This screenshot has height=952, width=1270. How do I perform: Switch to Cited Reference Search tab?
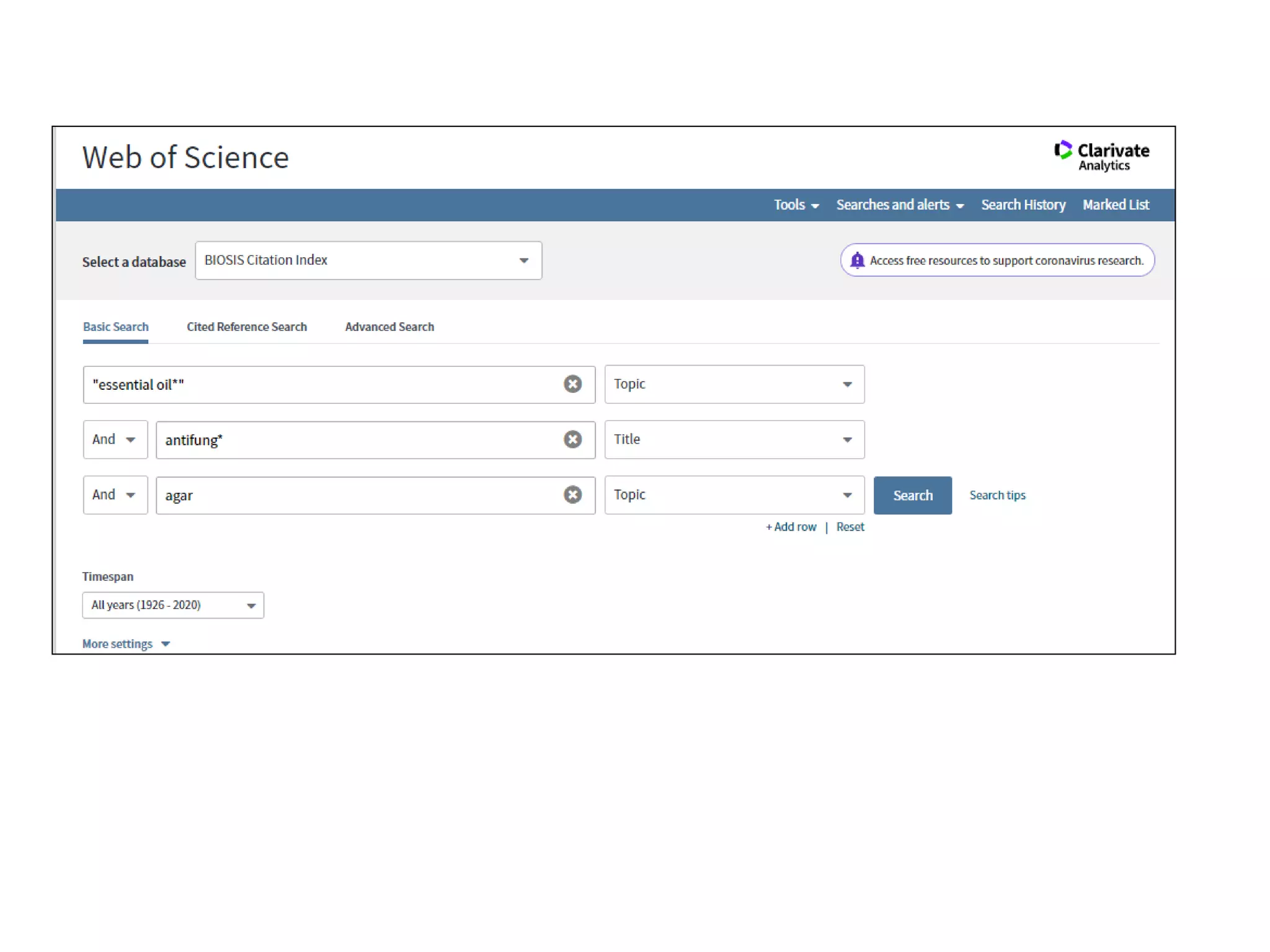pyautogui.click(x=247, y=327)
